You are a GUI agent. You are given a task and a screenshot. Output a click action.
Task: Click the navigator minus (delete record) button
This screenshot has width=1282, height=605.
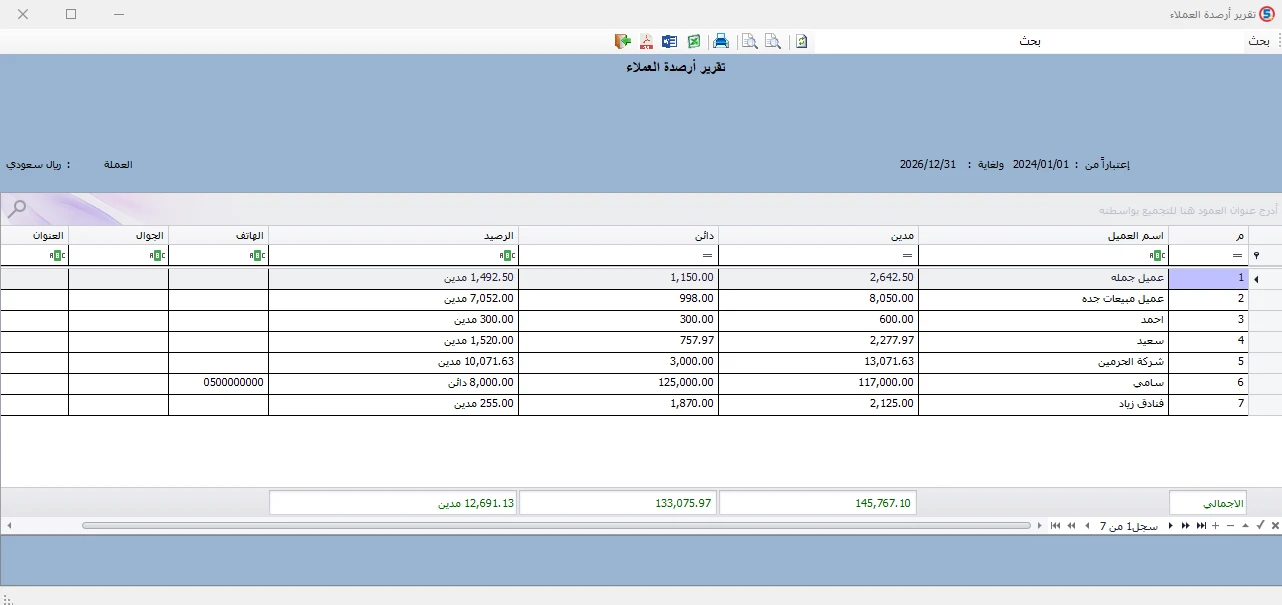(1230, 525)
